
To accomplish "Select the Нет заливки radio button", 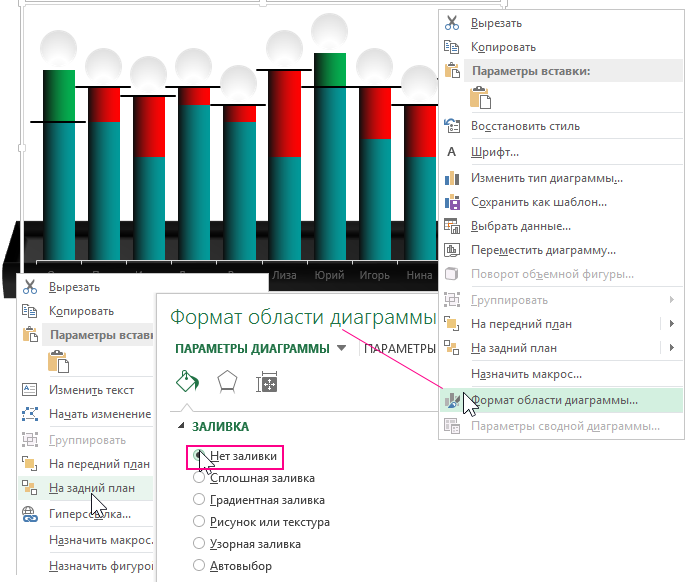I will coord(199,456).
